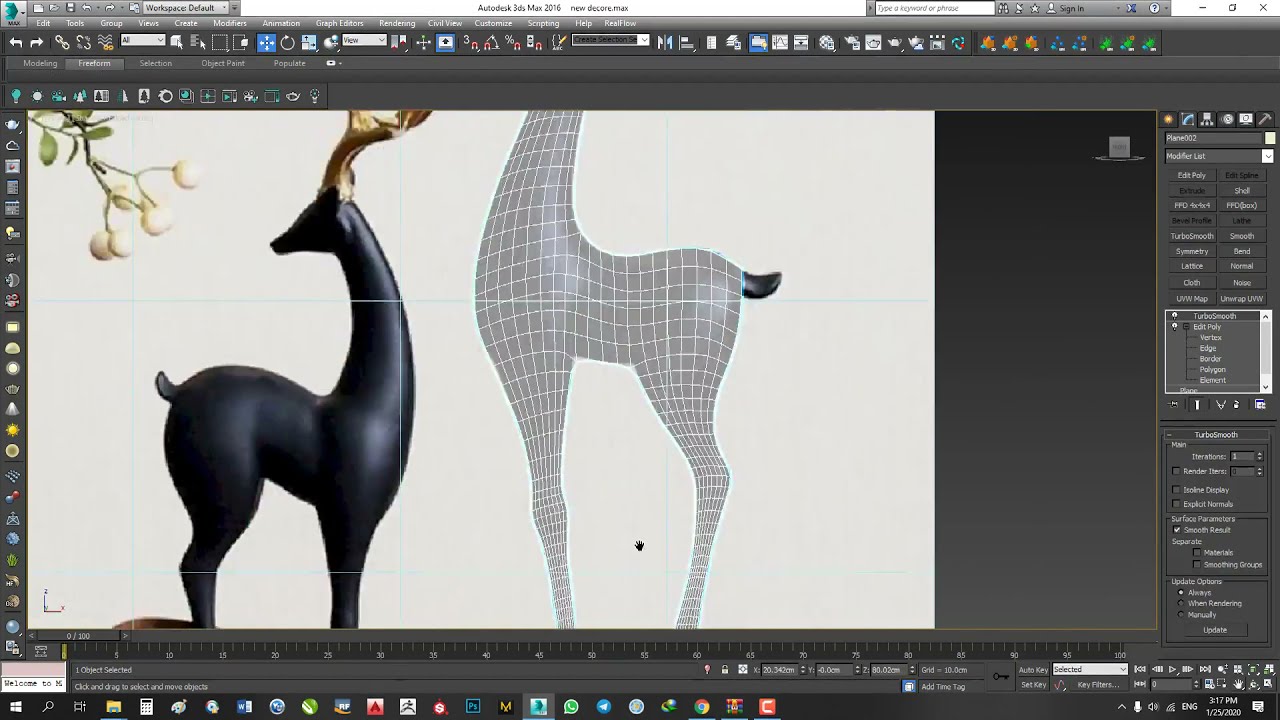Select the Always update radio button

click(1180, 593)
